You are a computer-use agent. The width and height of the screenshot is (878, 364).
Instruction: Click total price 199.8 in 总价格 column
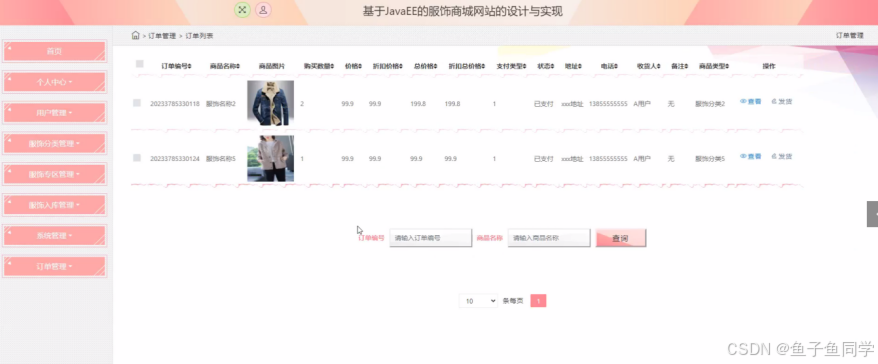(x=418, y=104)
